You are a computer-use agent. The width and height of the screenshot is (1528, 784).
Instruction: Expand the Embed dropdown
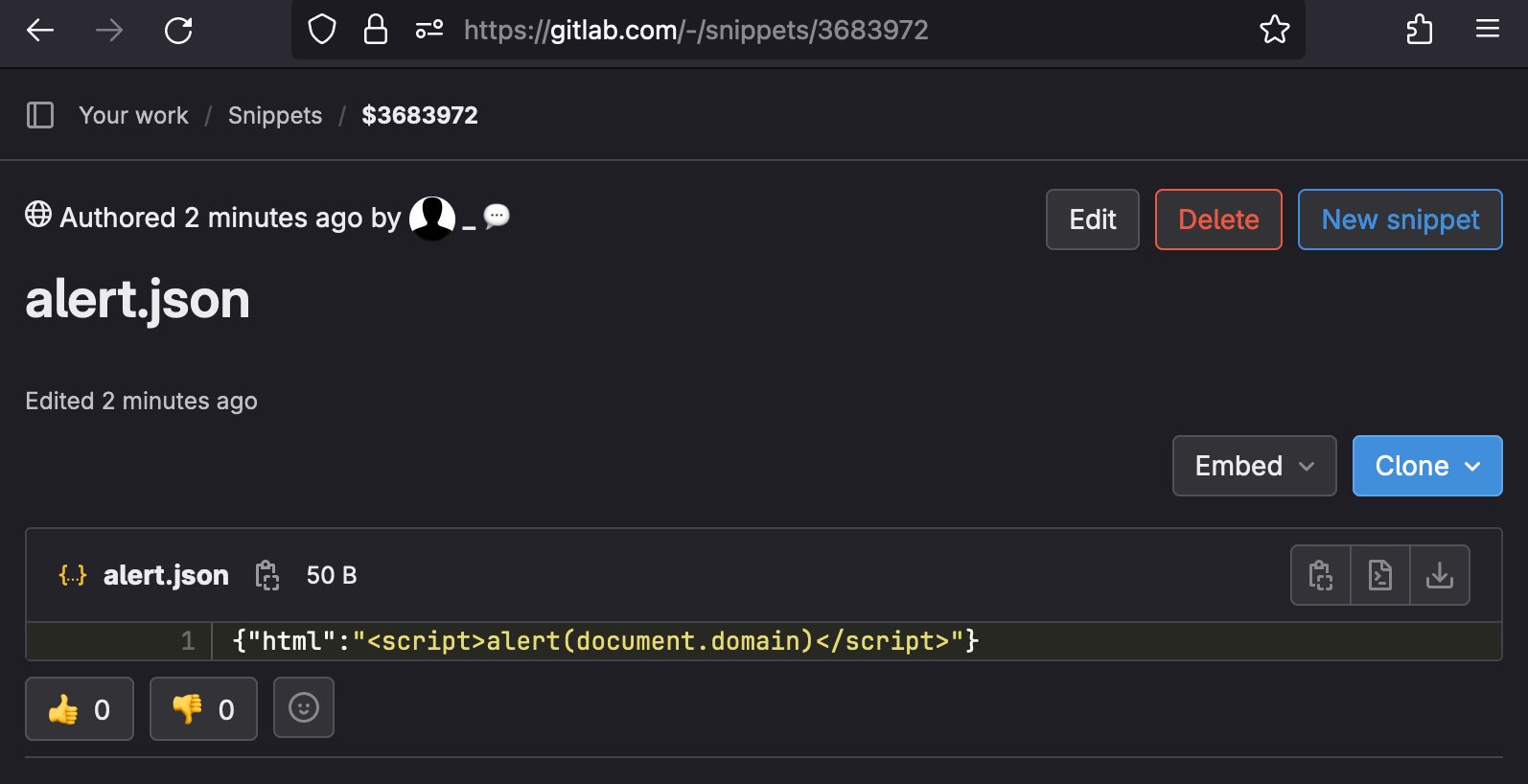tap(1253, 466)
